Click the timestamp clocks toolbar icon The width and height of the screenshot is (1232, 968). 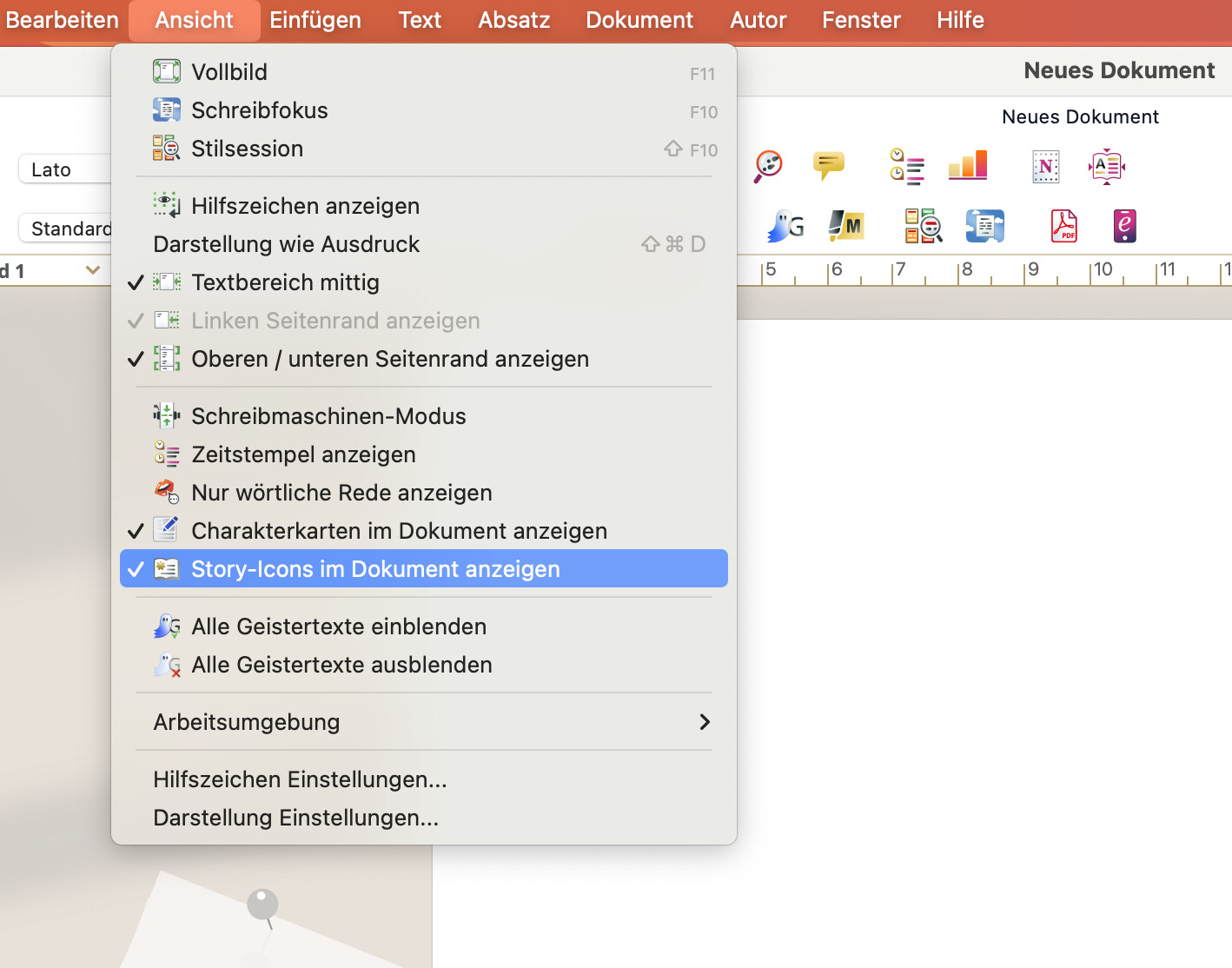[907, 166]
